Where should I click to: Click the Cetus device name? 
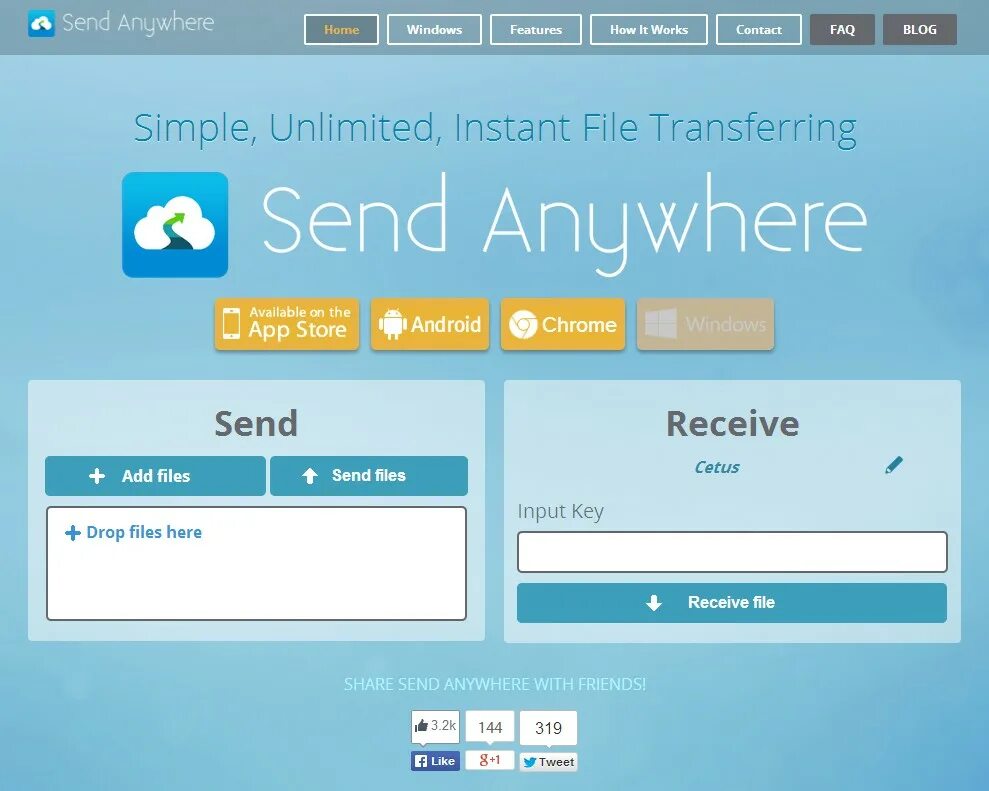717,467
